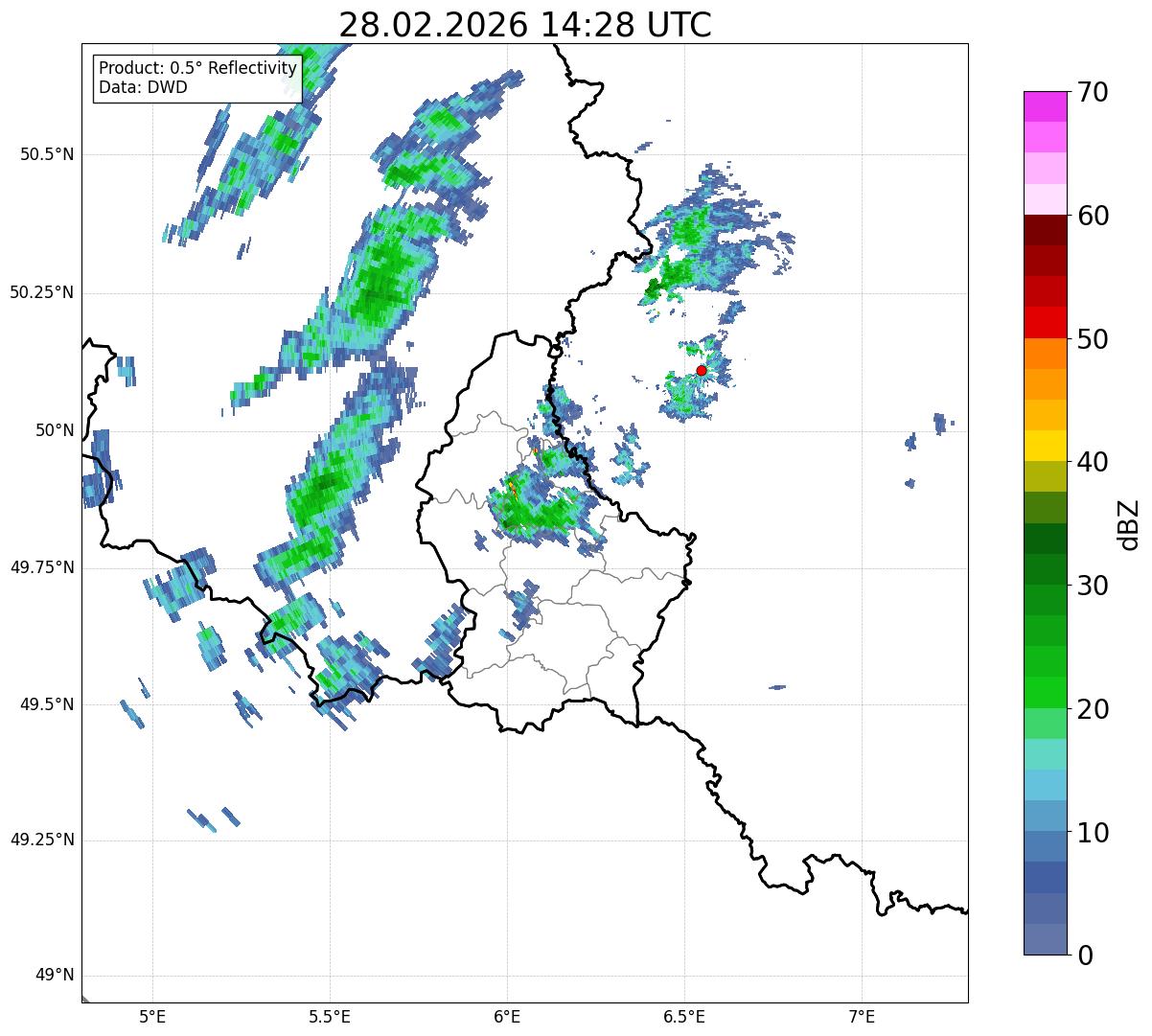Click the magenta top colorbar segment
Viewport: 1152px width, 1036px height.
click(x=1045, y=106)
